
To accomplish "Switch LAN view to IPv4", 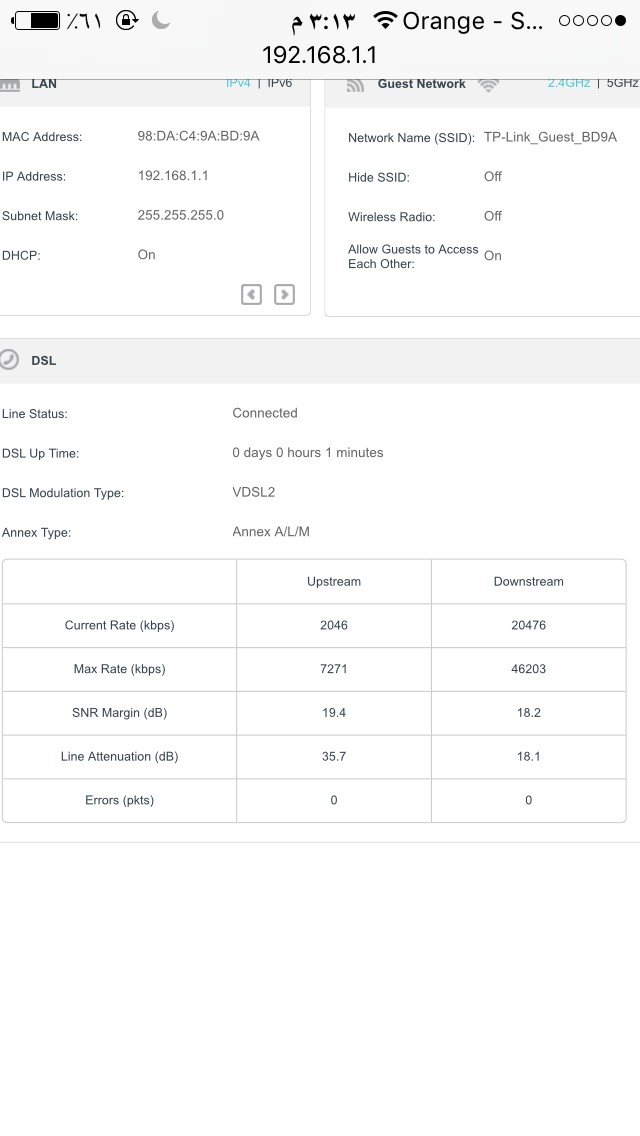I will pyautogui.click(x=238, y=83).
